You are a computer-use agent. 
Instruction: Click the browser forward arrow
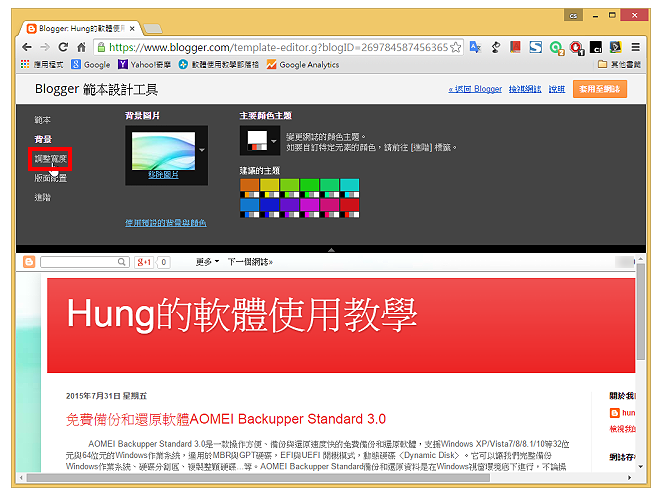pos(45,47)
